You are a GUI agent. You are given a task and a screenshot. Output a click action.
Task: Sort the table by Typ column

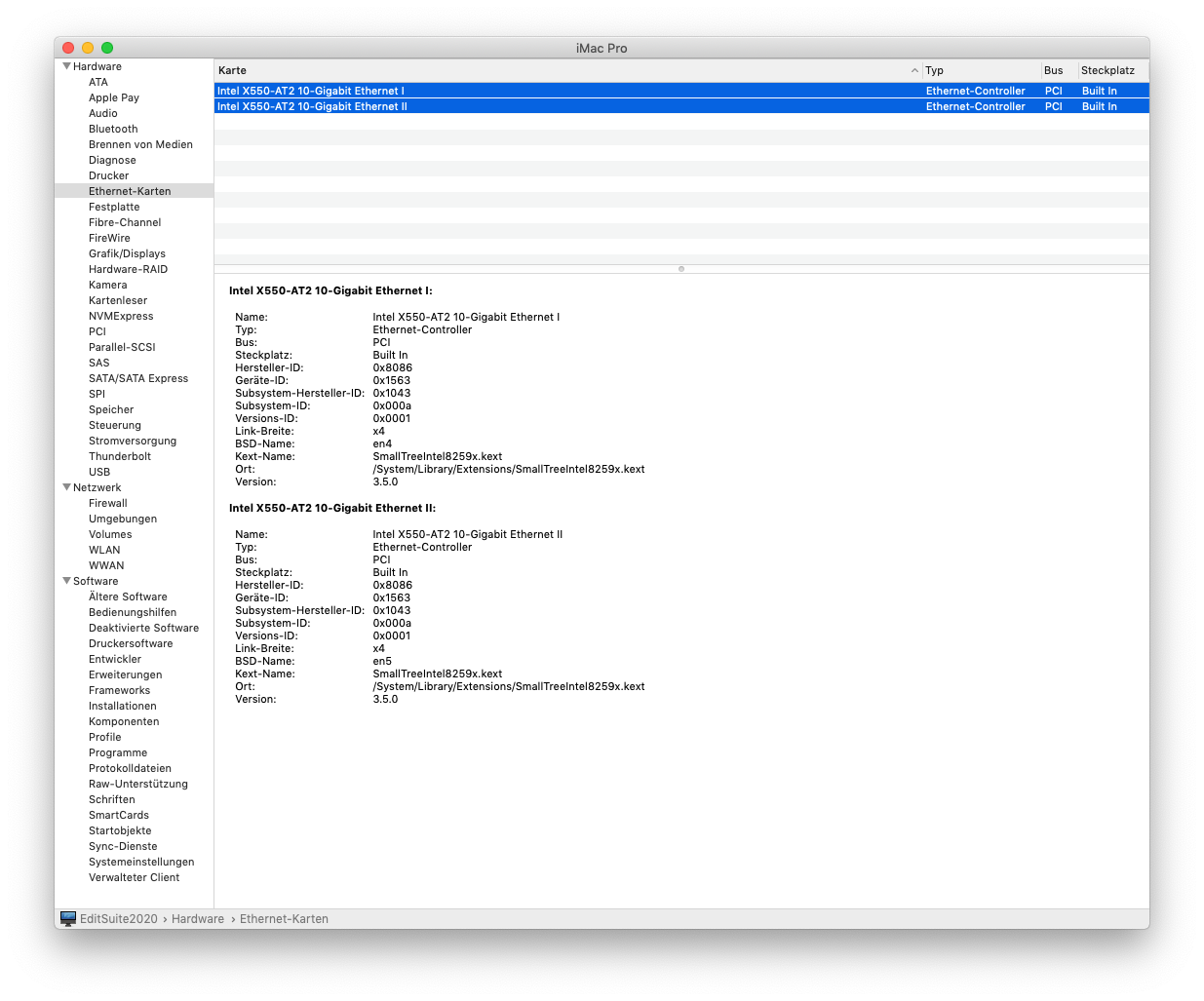click(981, 70)
